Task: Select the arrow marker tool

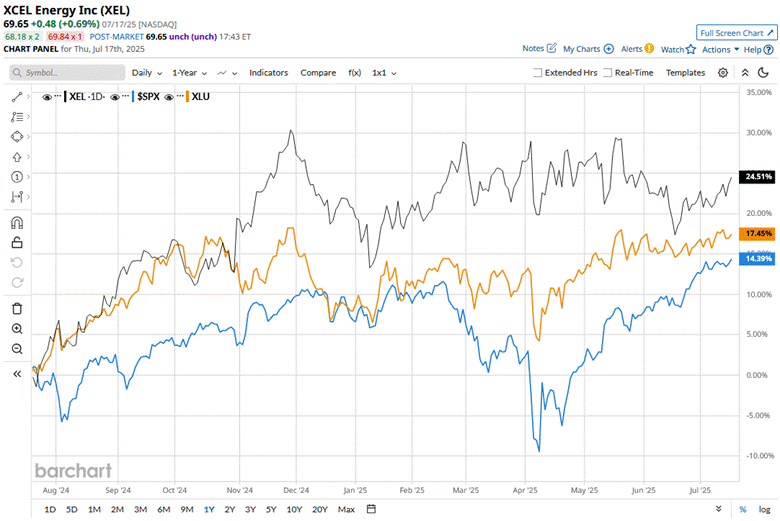Action: click(x=17, y=157)
